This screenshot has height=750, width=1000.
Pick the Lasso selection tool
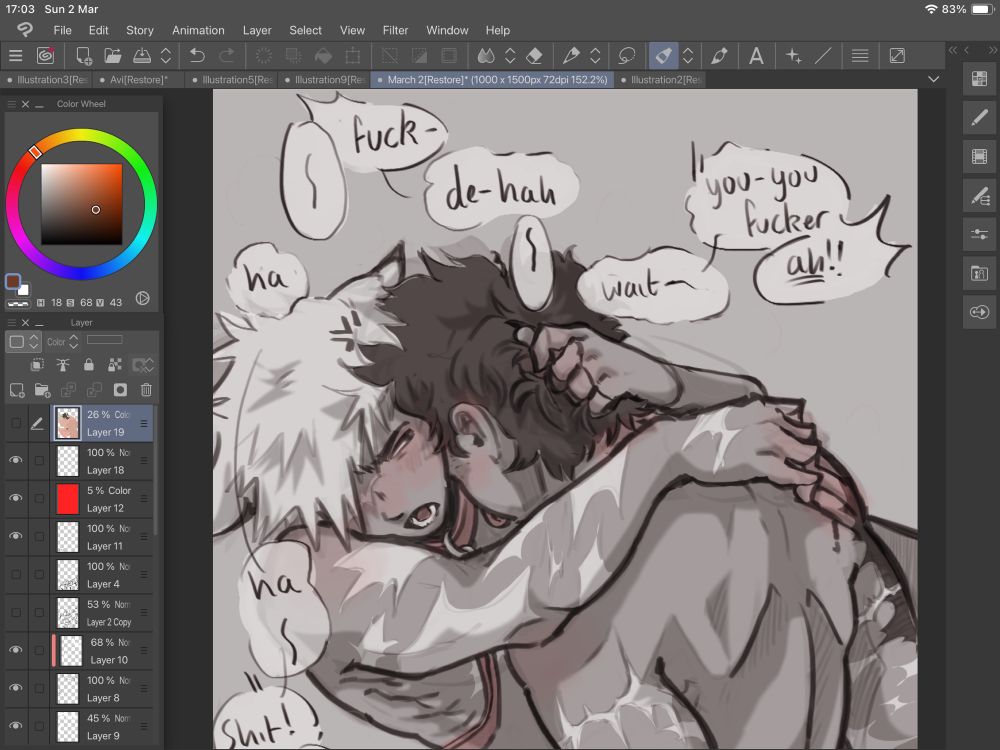click(x=627, y=56)
